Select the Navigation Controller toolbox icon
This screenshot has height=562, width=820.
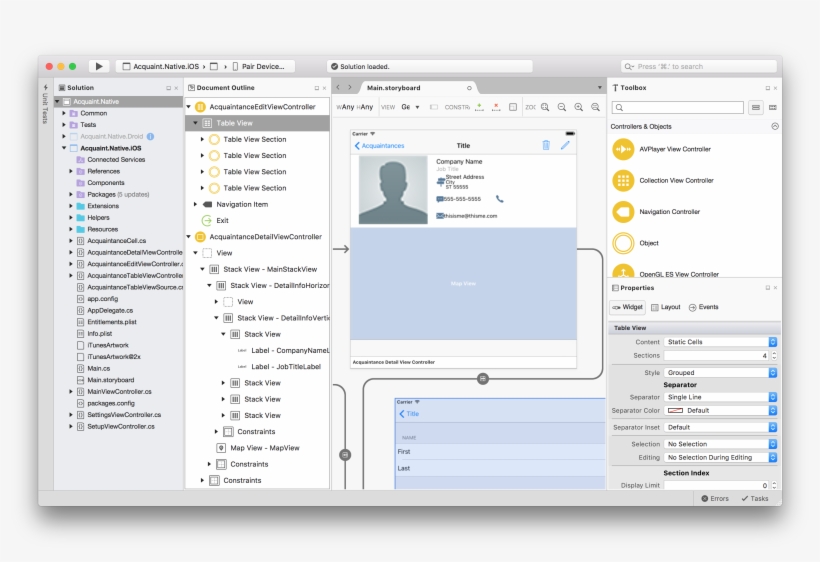(623, 212)
